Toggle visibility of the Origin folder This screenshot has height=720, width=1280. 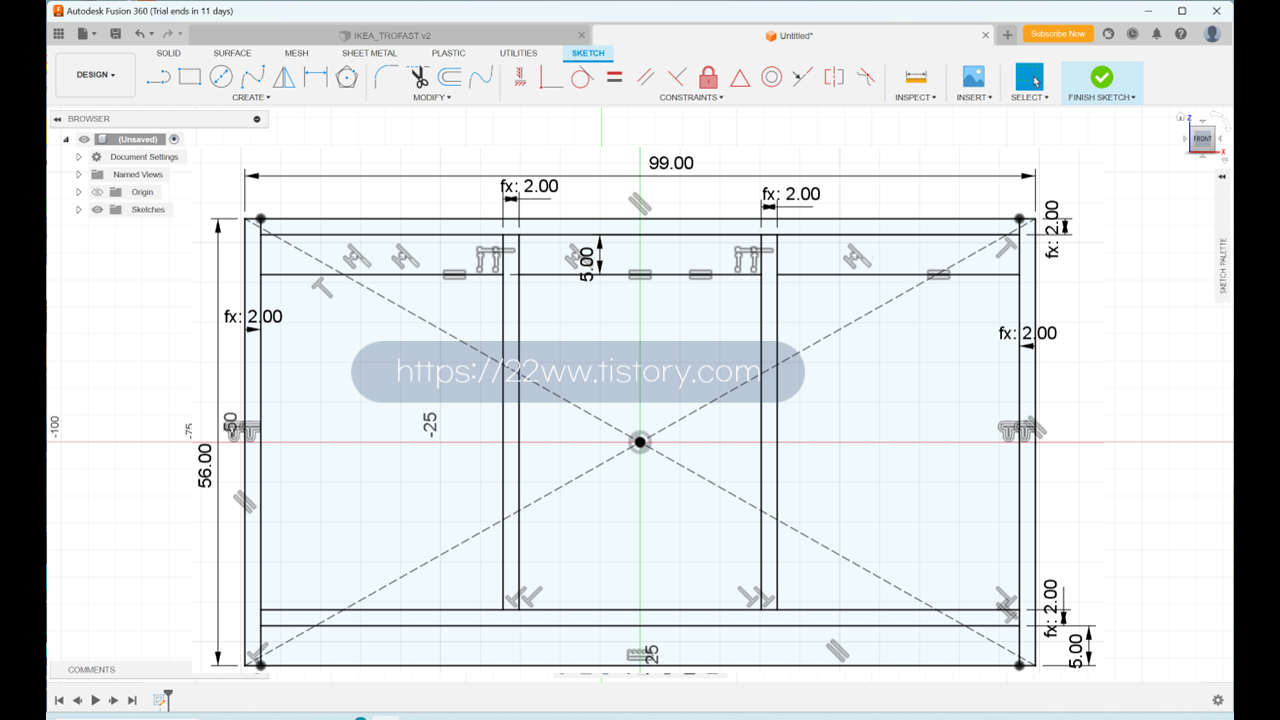tap(98, 192)
